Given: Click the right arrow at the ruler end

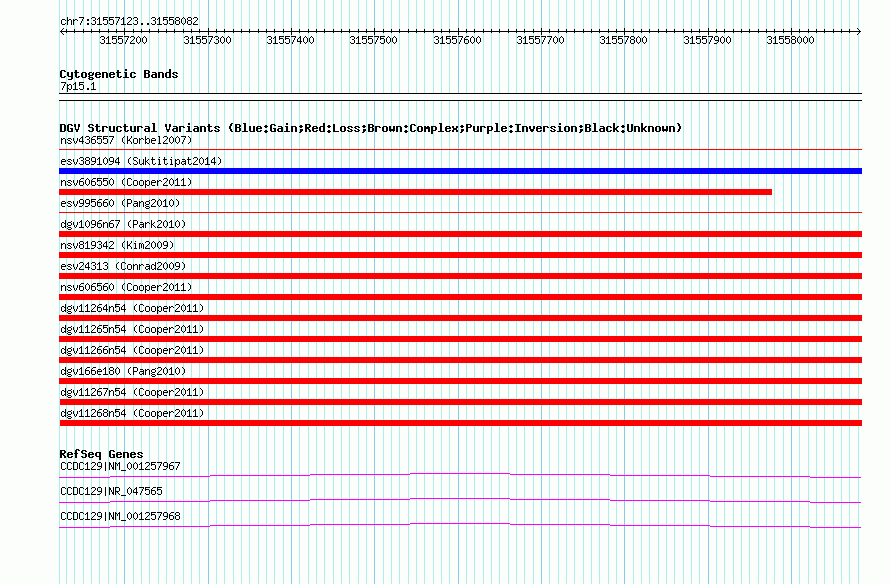Looking at the screenshot, I should tap(858, 32).
